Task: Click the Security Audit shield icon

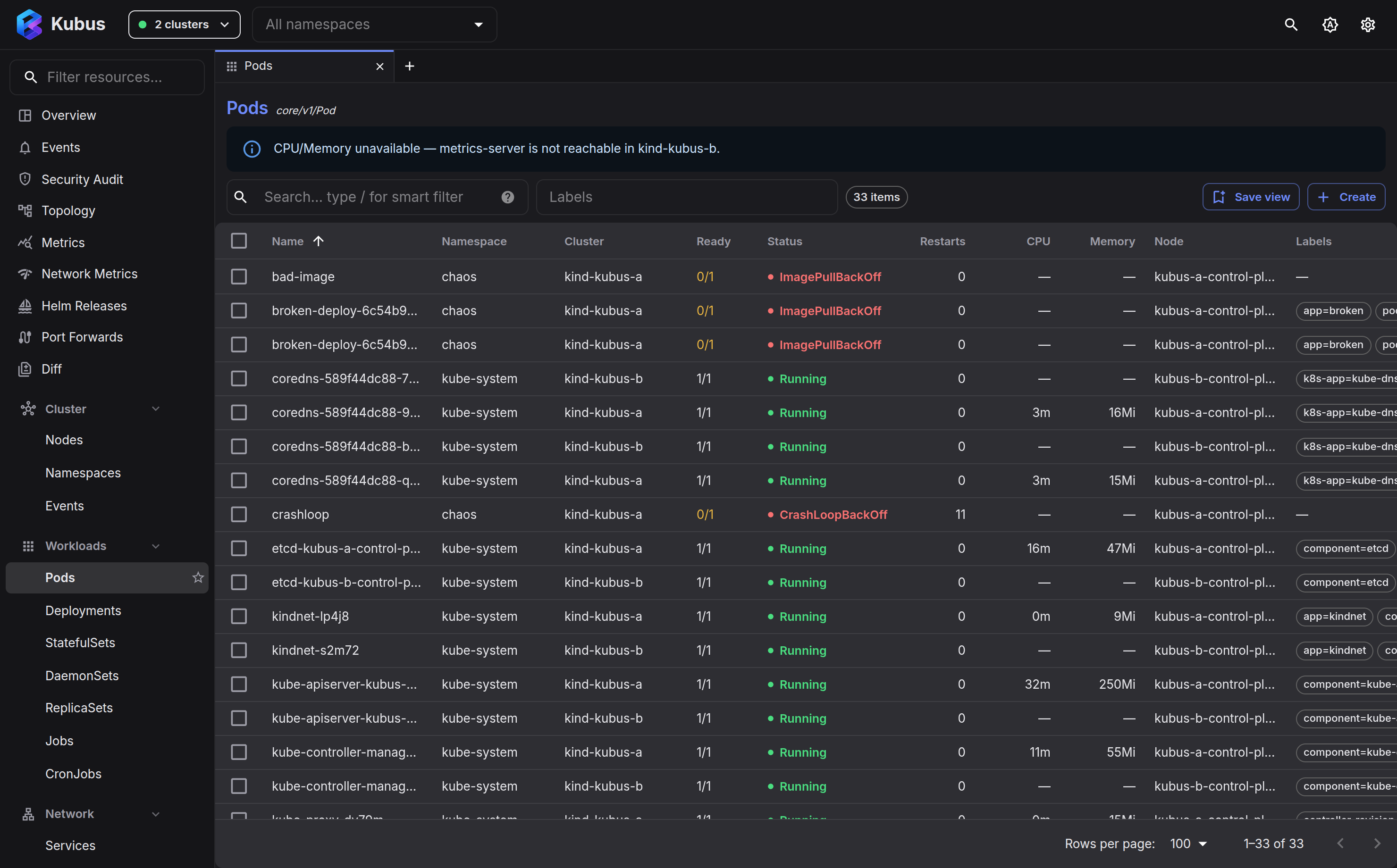Action: coord(25,179)
